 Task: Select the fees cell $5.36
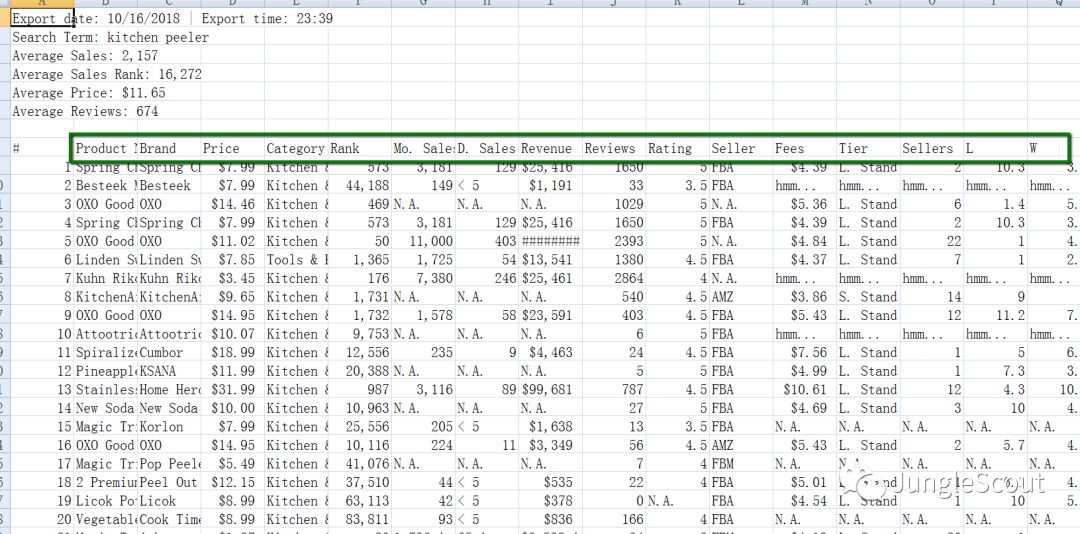pos(804,204)
